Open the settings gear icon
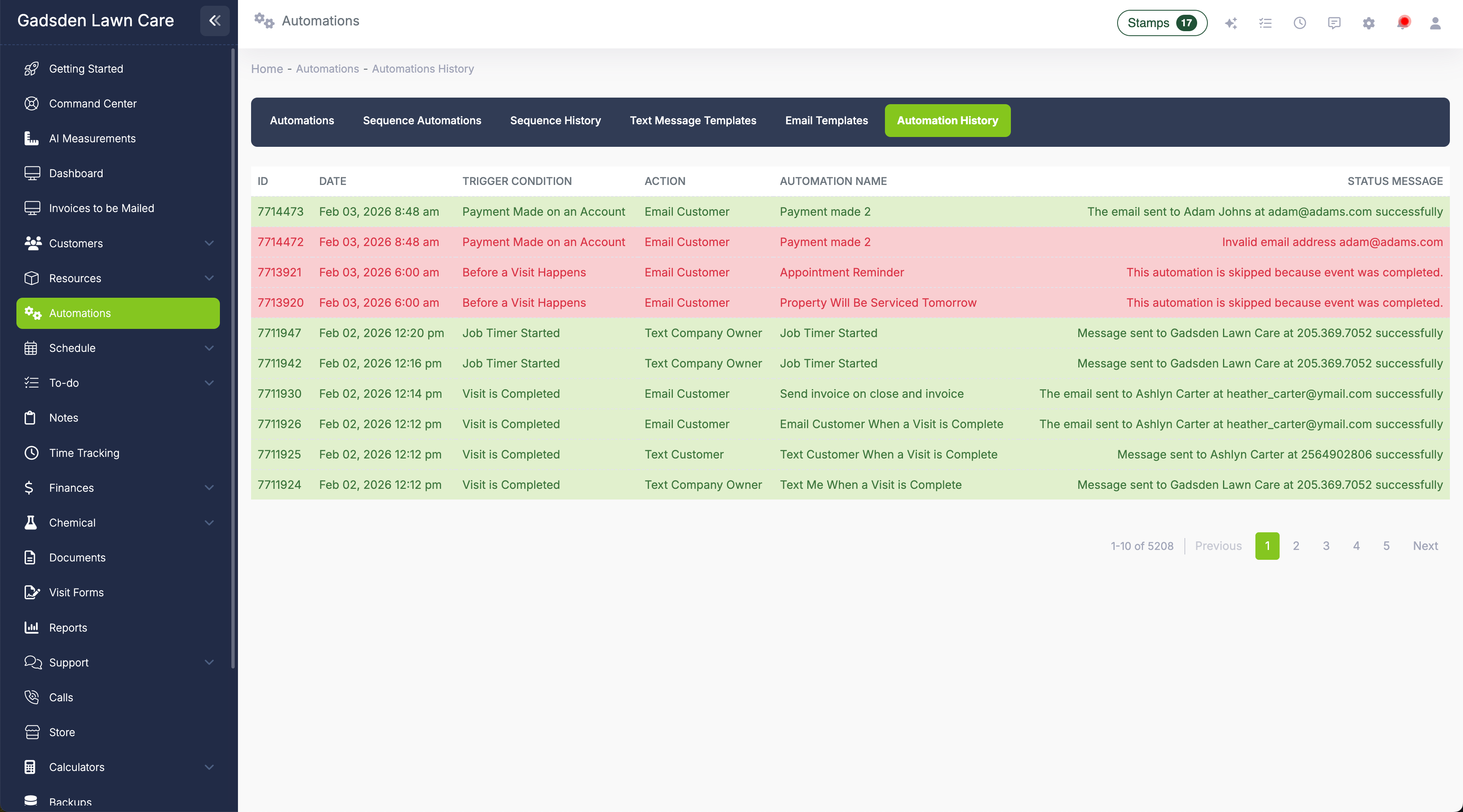This screenshot has width=1463, height=812. point(1369,23)
